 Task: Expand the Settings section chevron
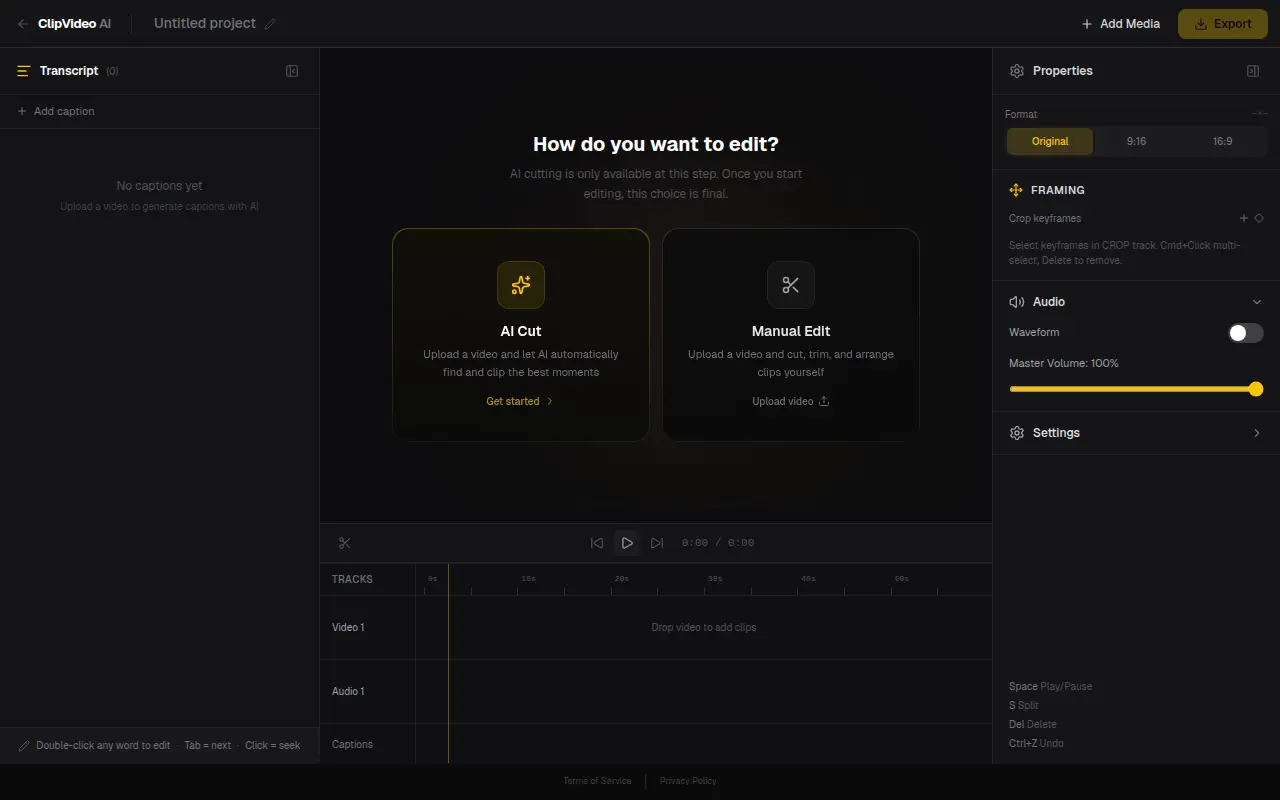click(1257, 433)
